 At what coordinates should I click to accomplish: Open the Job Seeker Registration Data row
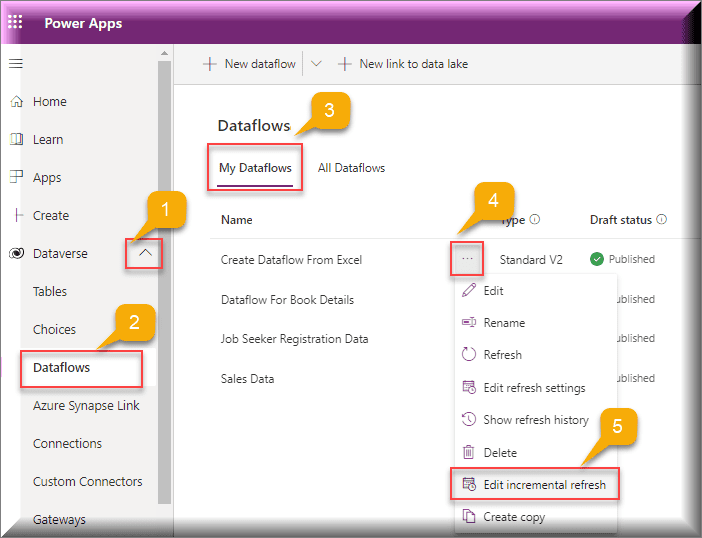[x=294, y=339]
